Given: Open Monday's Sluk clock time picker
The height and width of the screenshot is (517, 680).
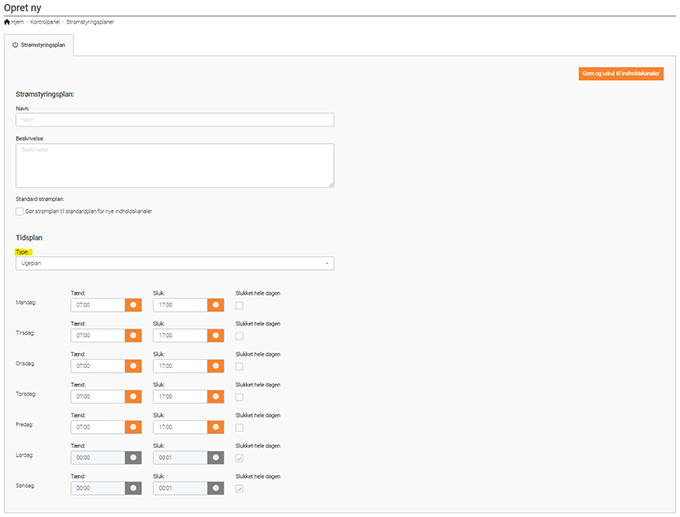Looking at the screenshot, I should click(214, 304).
